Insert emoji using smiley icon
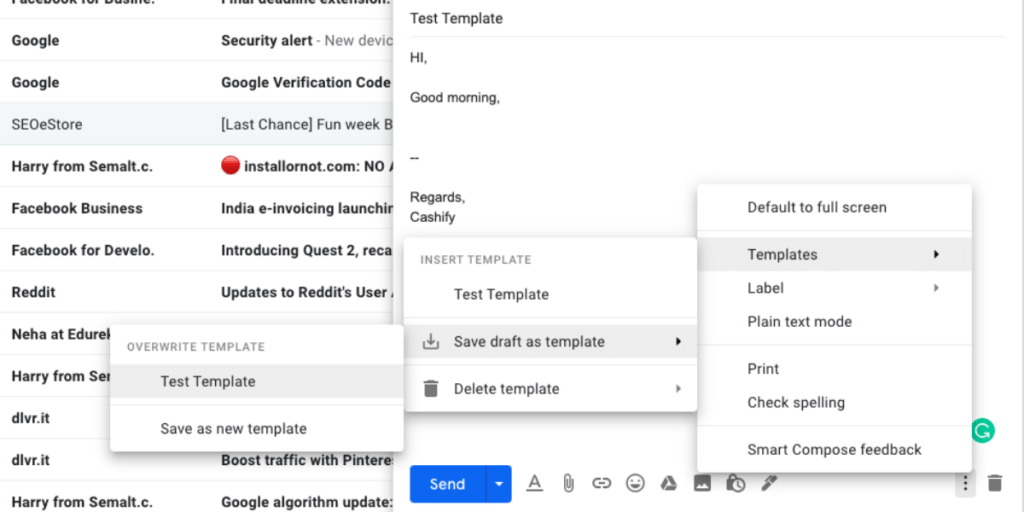Viewport: 1024px width, 512px height. [x=635, y=483]
